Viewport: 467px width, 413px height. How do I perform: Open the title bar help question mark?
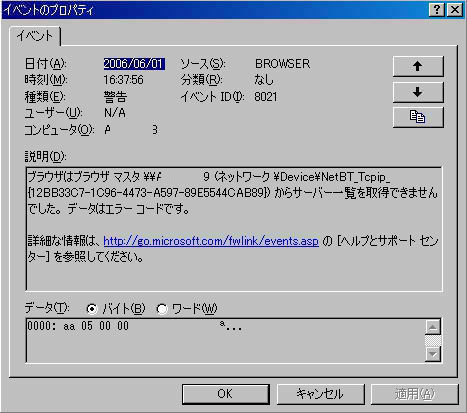tap(437, 10)
